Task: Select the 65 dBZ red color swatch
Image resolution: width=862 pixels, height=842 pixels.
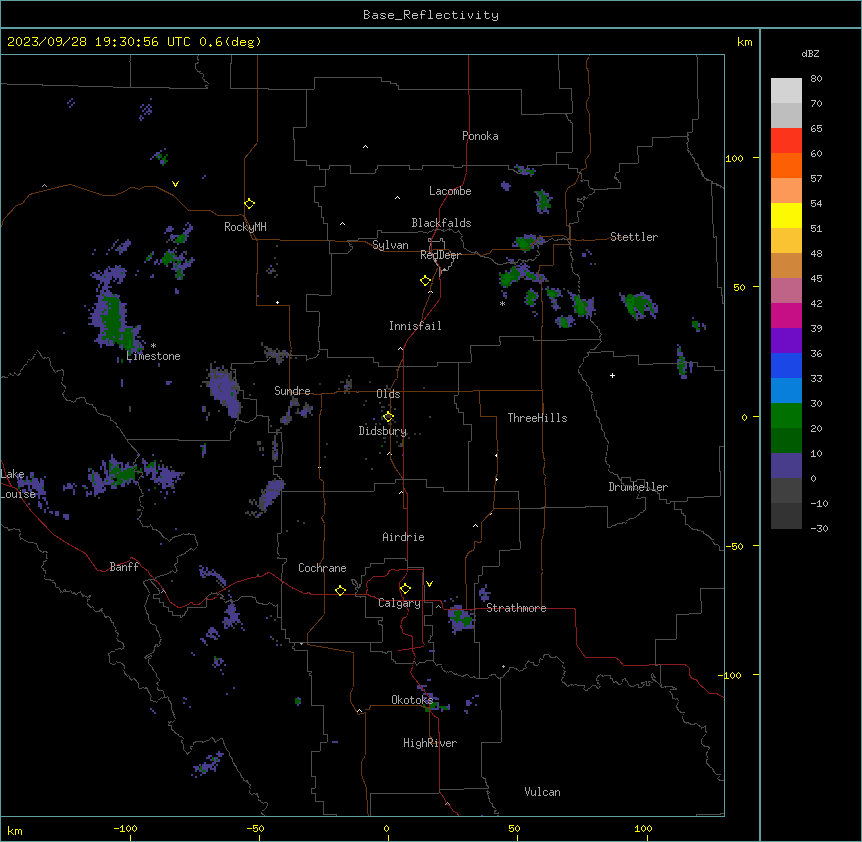Action: 786,140
